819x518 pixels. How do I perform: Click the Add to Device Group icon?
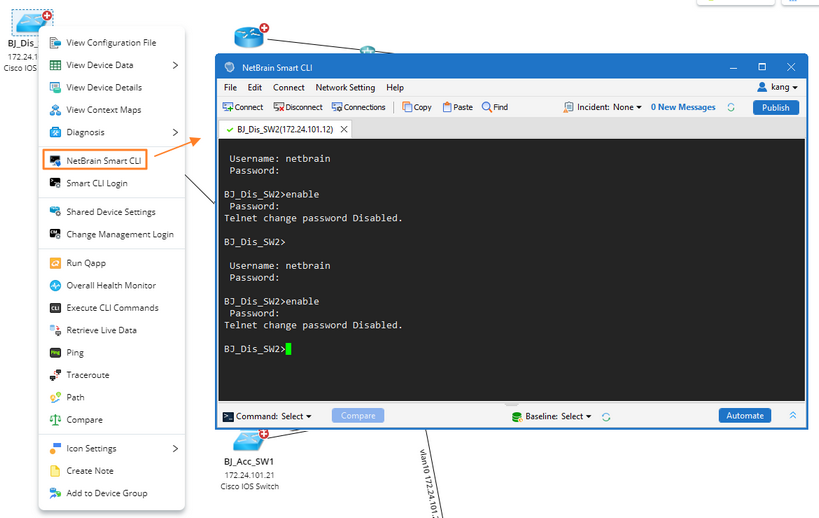55,493
